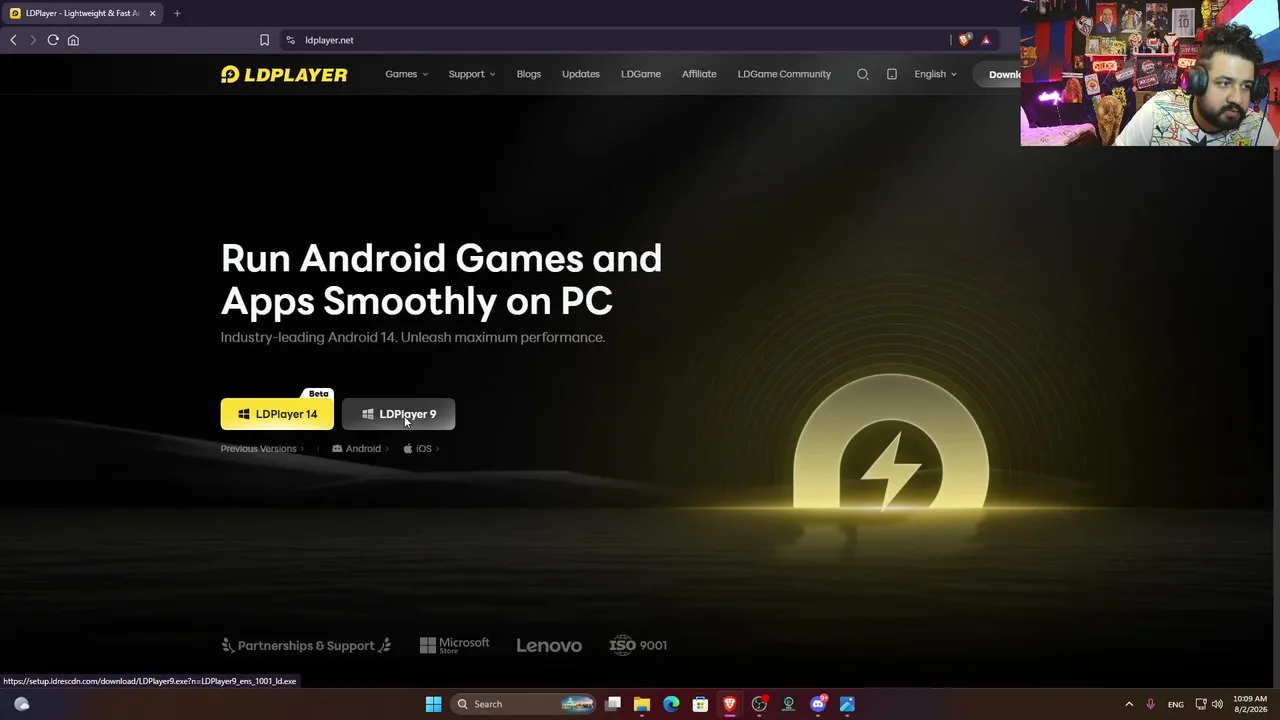Screen dimensions: 1280x720
Task: Reload the page with the refresh icon
Action: [53, 40]
